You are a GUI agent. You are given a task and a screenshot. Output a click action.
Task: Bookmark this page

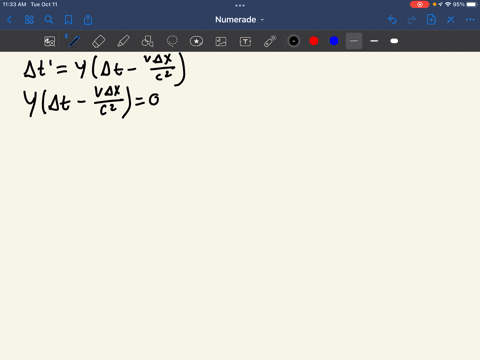tap(68, 20)
